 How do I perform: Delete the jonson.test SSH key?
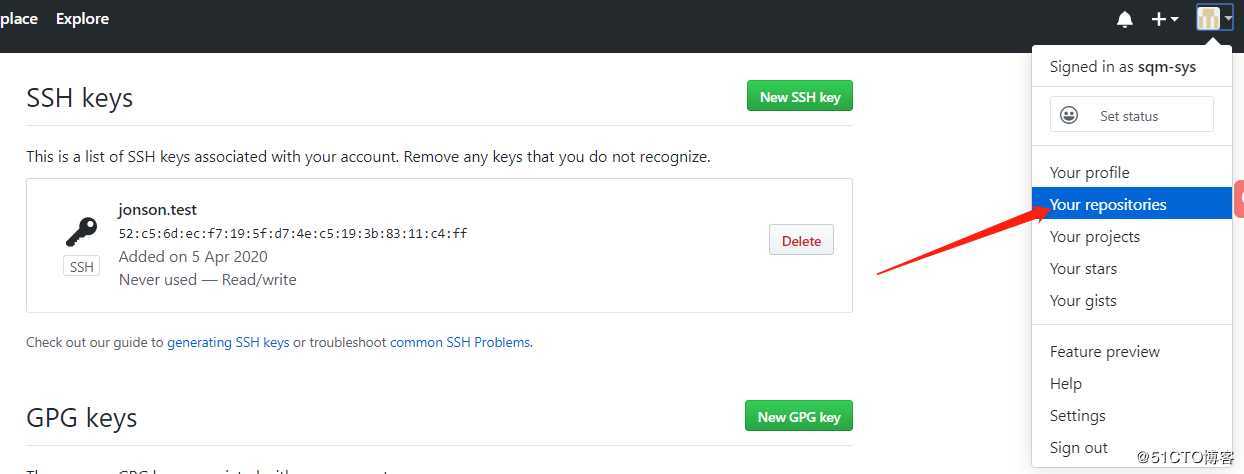tap(801, 240)
